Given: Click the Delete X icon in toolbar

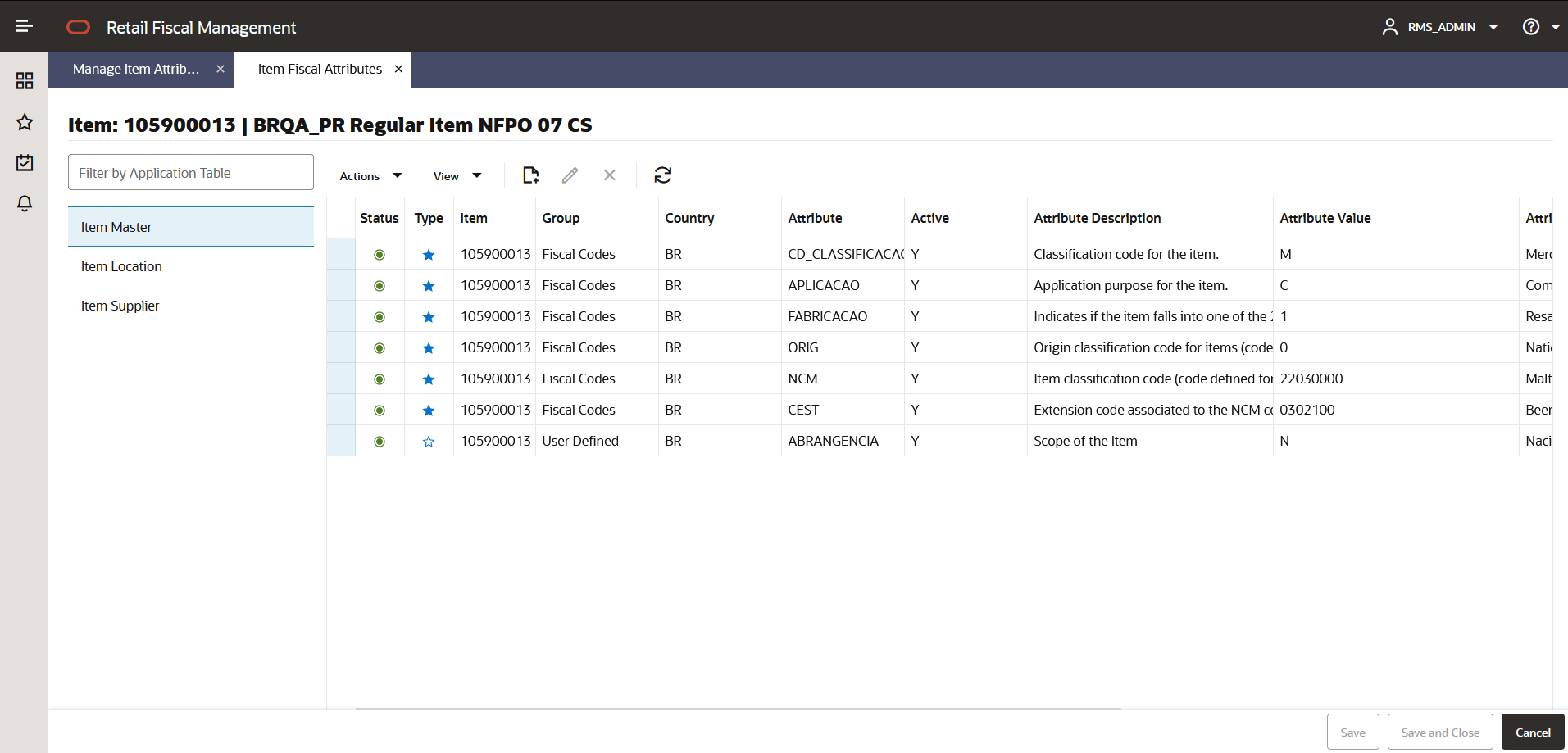Looking at the screenshot, I should (x=610, y=175).
